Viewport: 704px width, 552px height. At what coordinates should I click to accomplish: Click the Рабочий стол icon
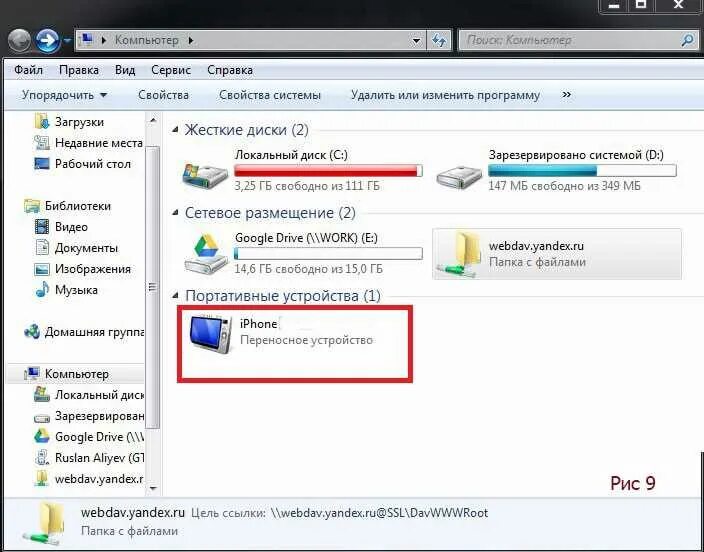coord(42,163)
